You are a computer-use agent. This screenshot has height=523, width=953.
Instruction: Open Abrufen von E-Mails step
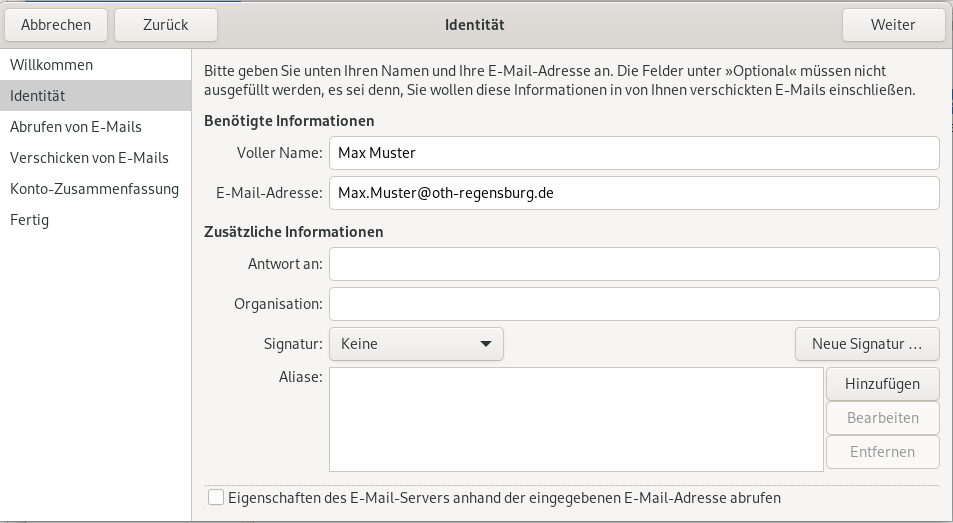point(75,127)
